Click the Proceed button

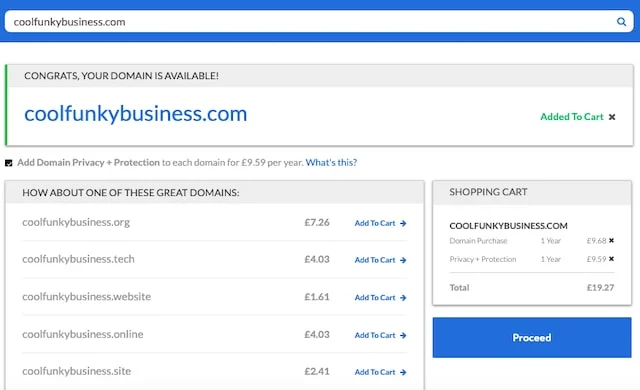coord(532,337)
